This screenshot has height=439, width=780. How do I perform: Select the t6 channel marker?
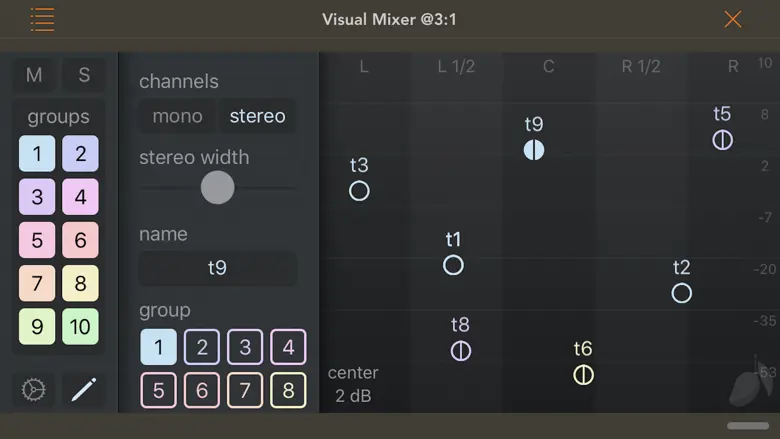pos(583,375)
